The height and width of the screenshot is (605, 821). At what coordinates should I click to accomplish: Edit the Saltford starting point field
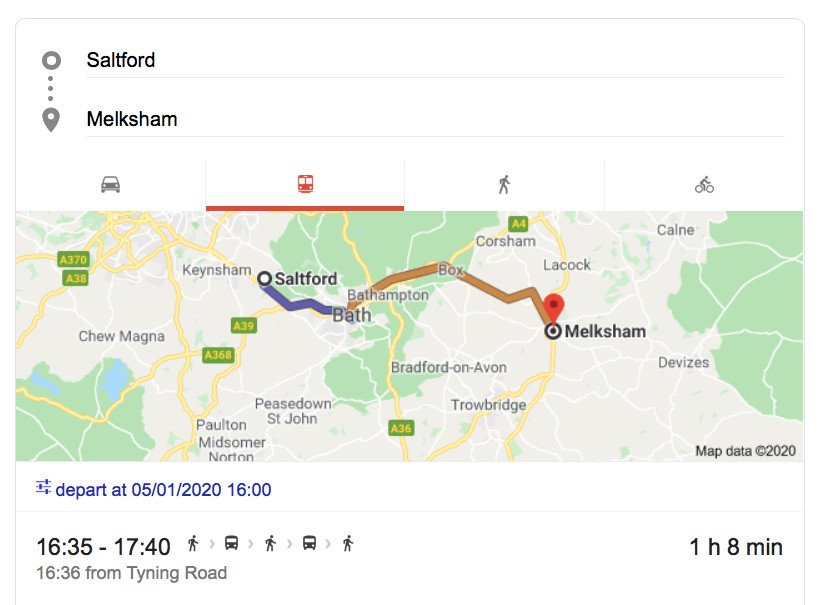click(435, 60)
